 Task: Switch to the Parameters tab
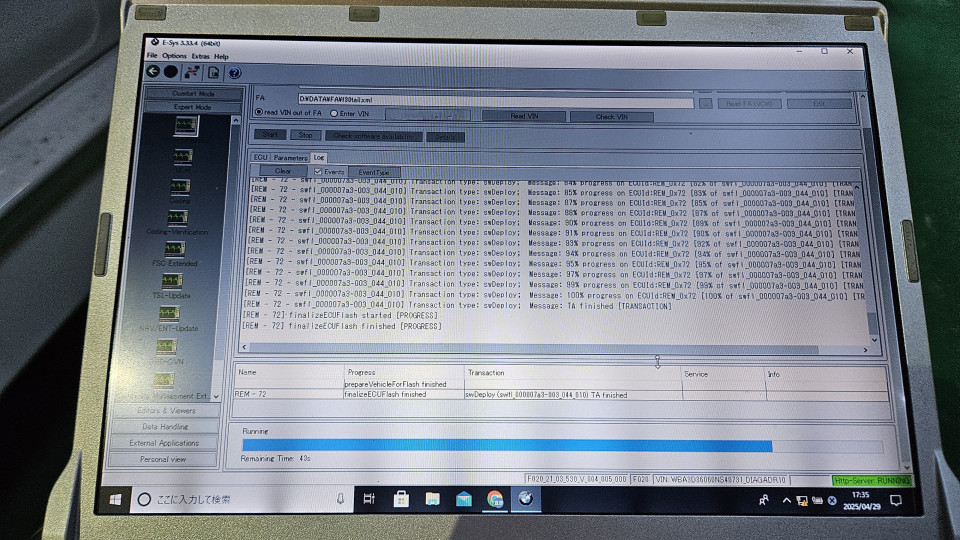pos(290,157)
